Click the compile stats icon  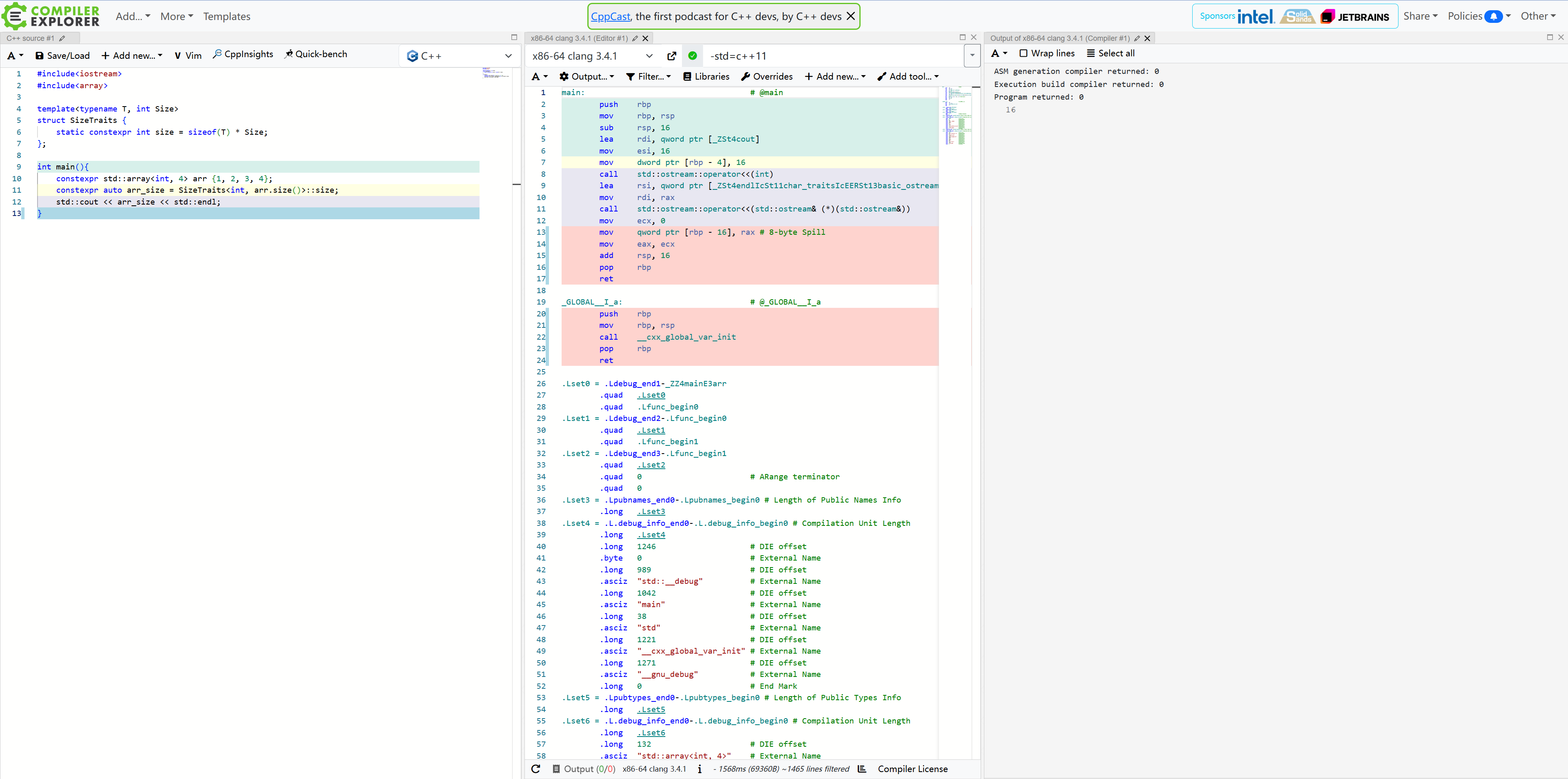tap(862, 769)
